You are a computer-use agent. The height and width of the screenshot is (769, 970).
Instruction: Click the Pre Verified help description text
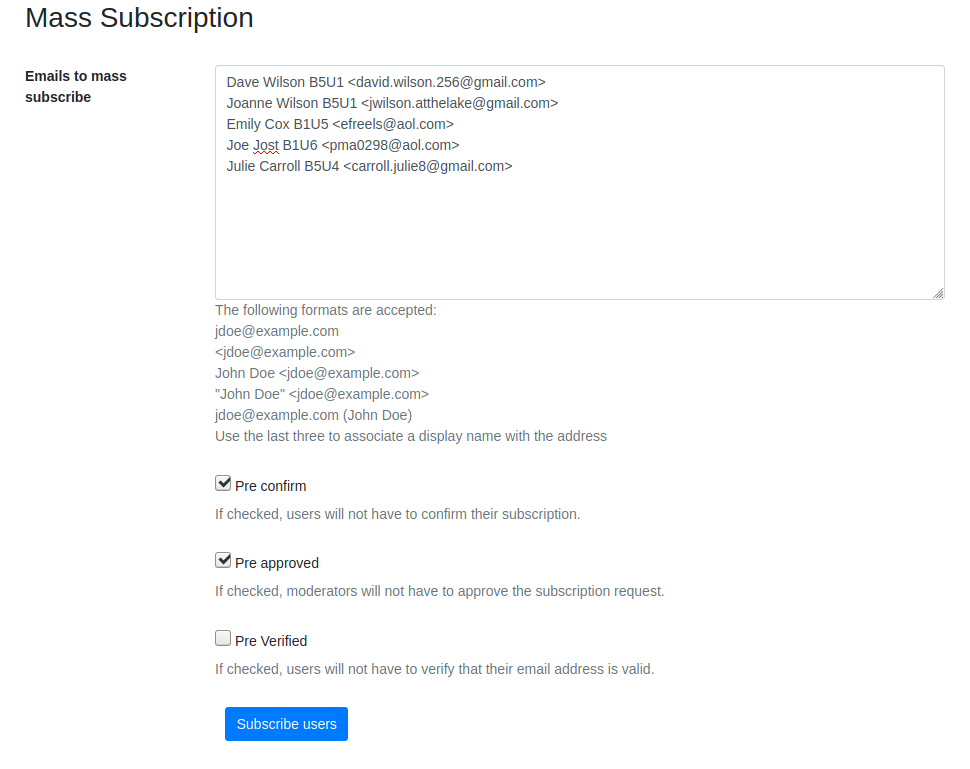[x=434, y=669]
